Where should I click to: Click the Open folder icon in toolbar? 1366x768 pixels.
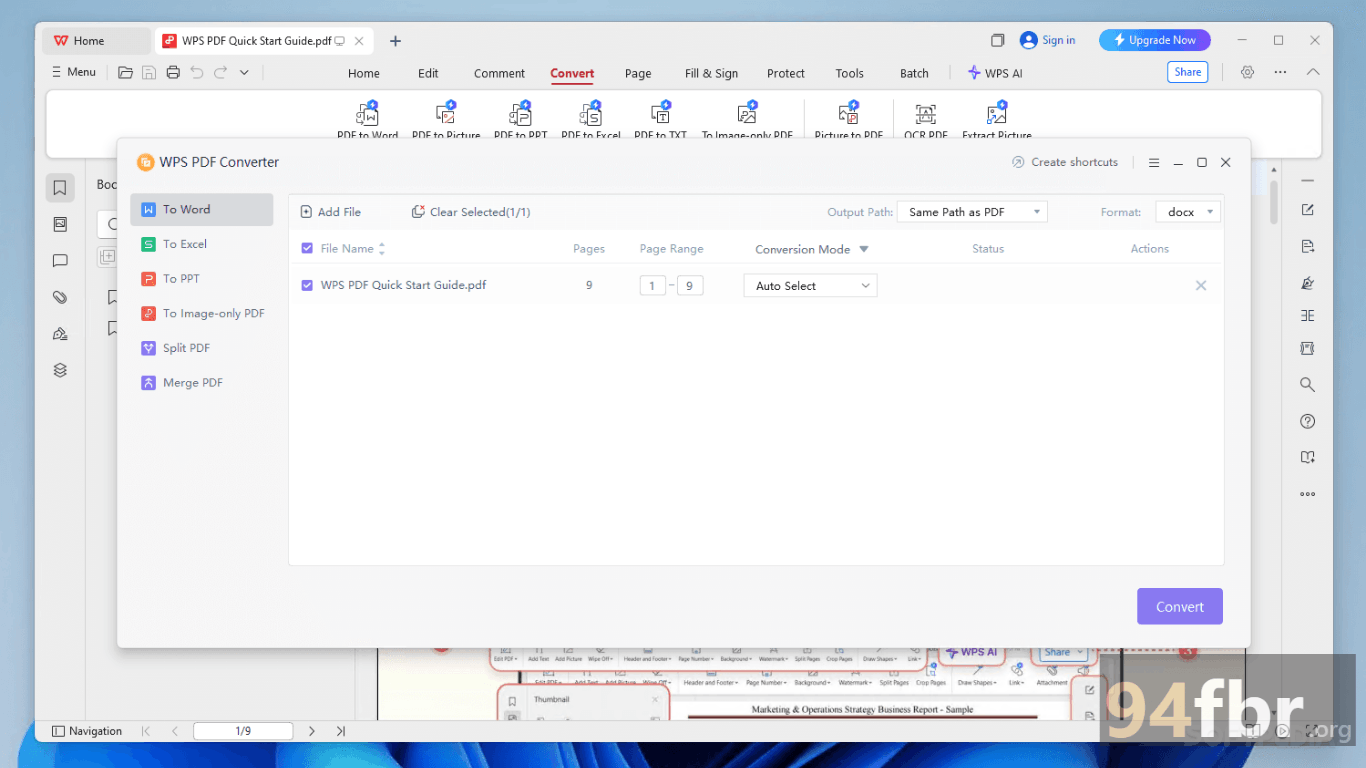[125, 72]
